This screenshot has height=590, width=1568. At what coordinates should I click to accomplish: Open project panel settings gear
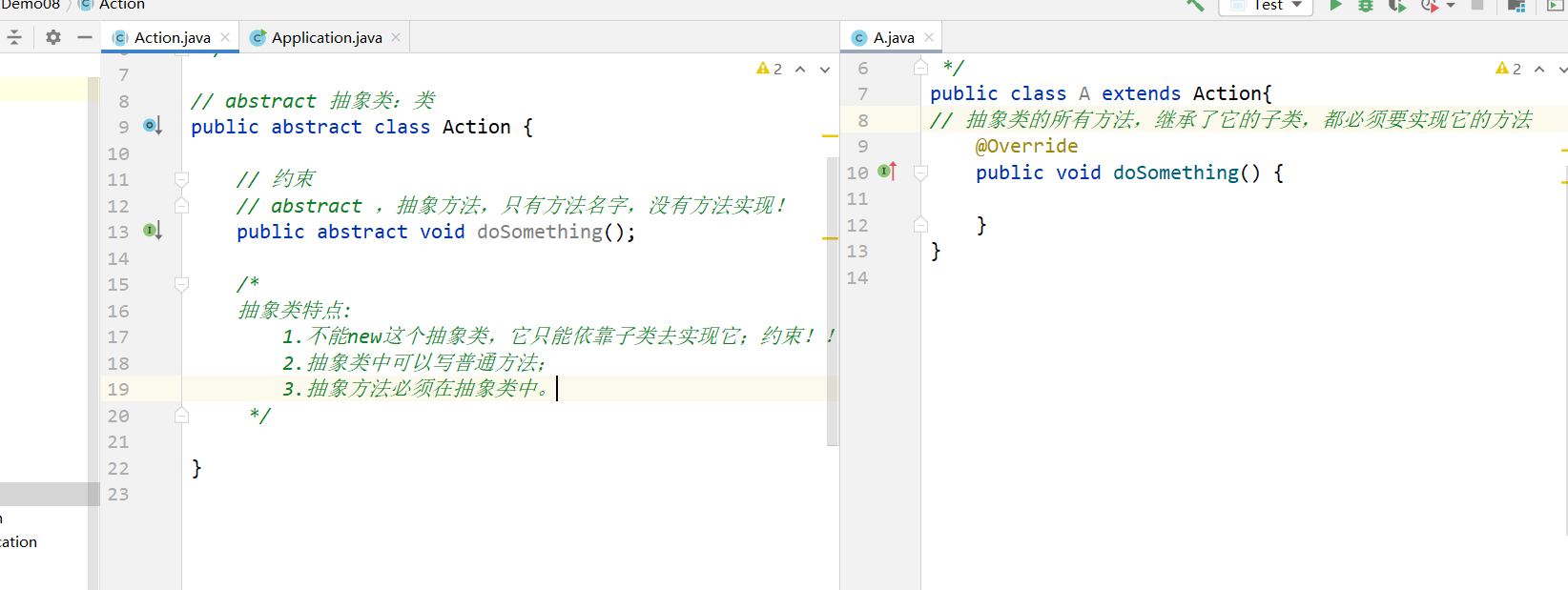53,37
